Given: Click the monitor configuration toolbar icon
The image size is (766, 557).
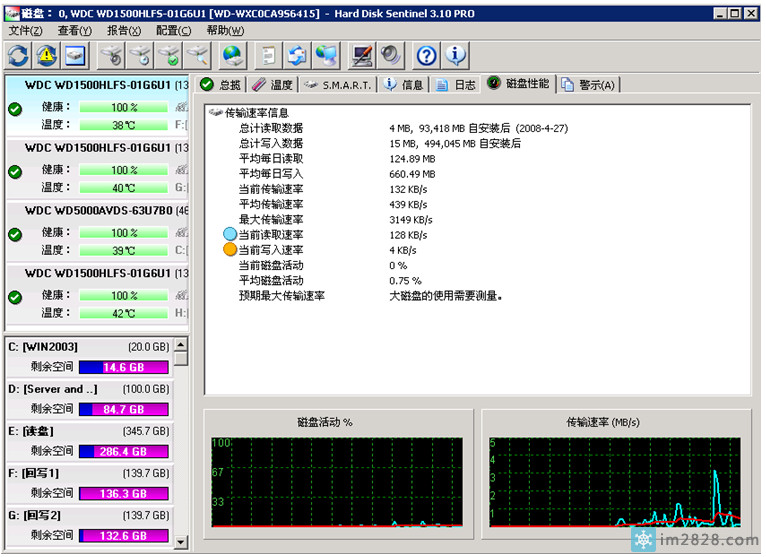Looking at the screenshot, I should coord(362,55).
